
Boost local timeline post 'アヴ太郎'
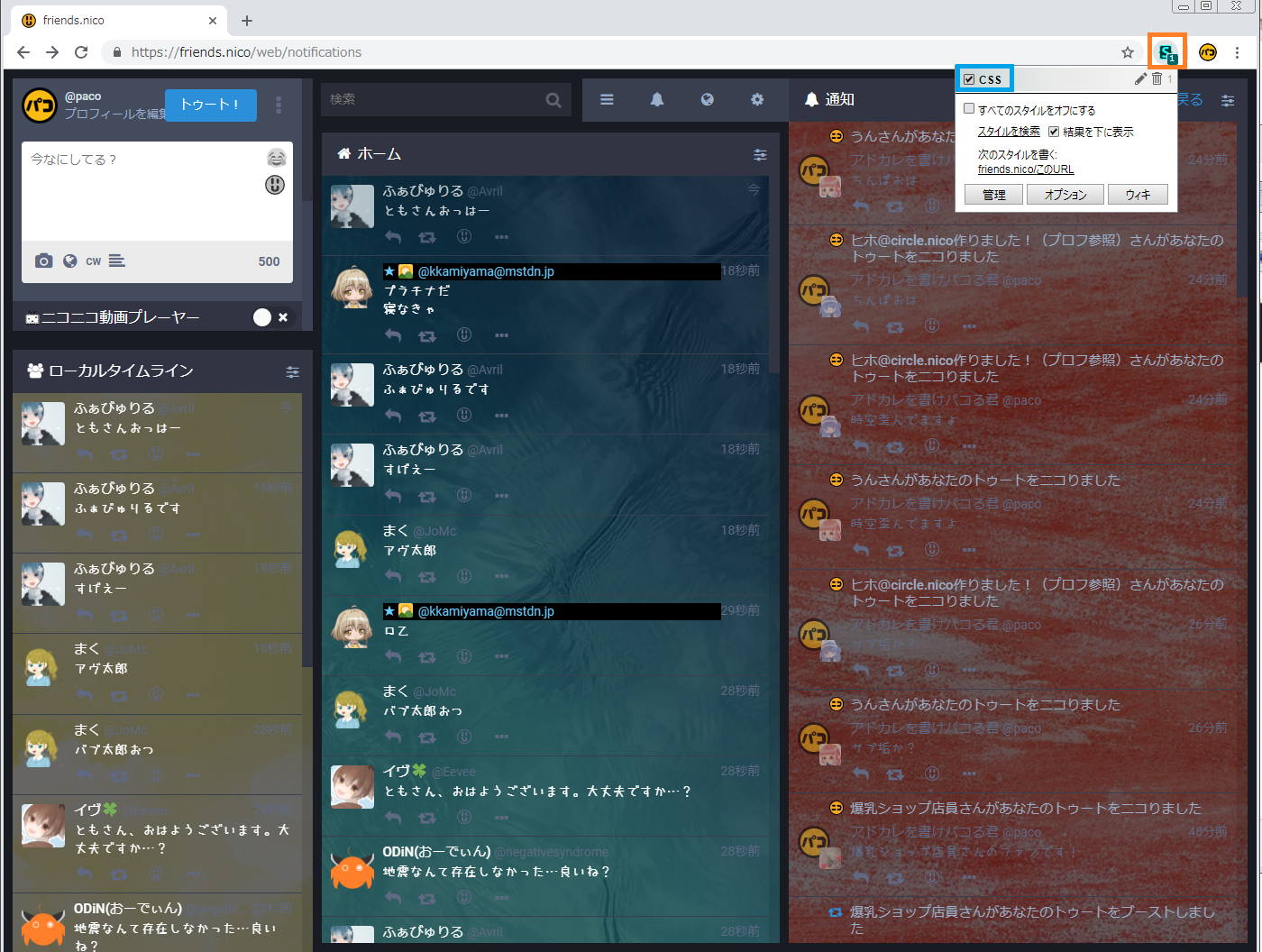[119, 695]
